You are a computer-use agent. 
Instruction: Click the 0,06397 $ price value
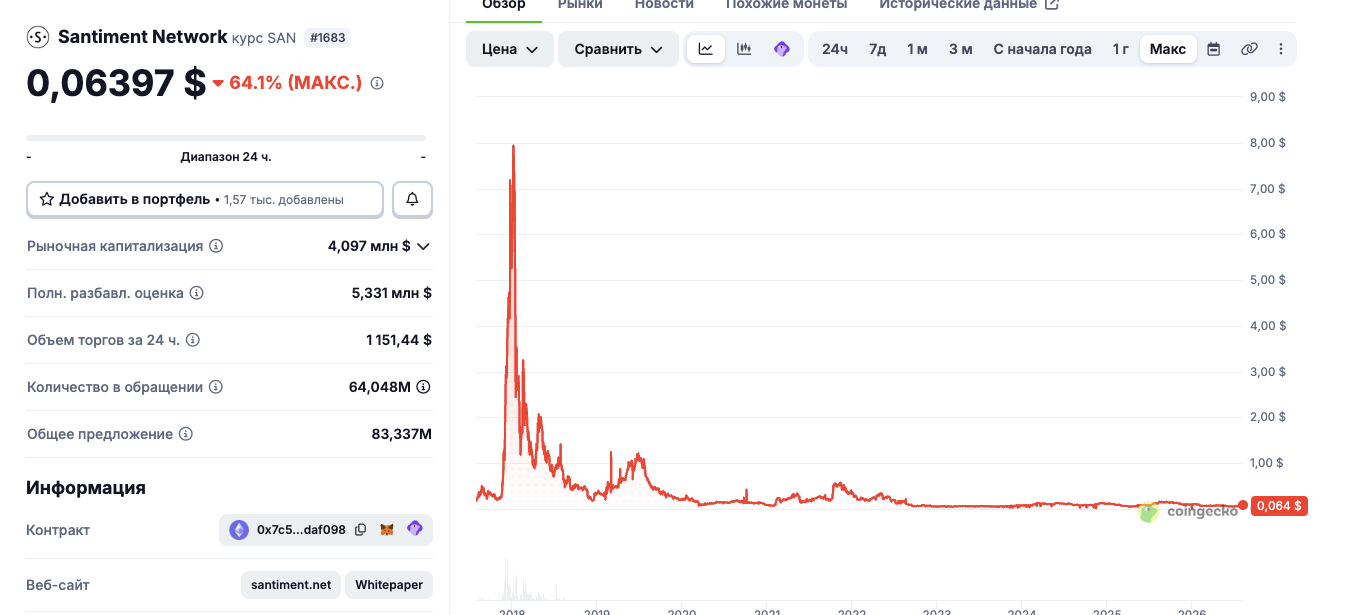(116, 83)
